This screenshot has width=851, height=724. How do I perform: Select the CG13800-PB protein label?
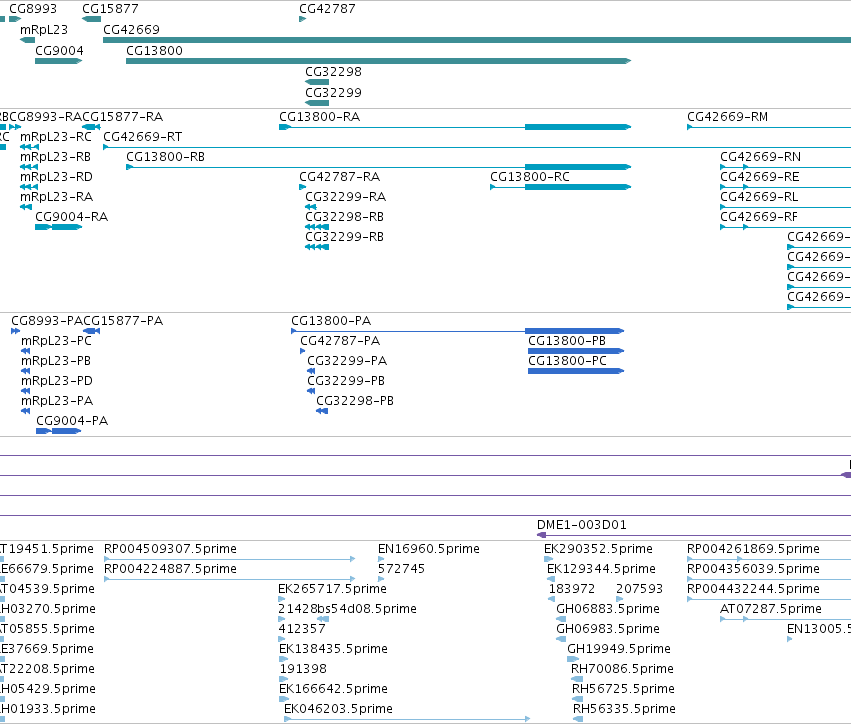point(567,341)
